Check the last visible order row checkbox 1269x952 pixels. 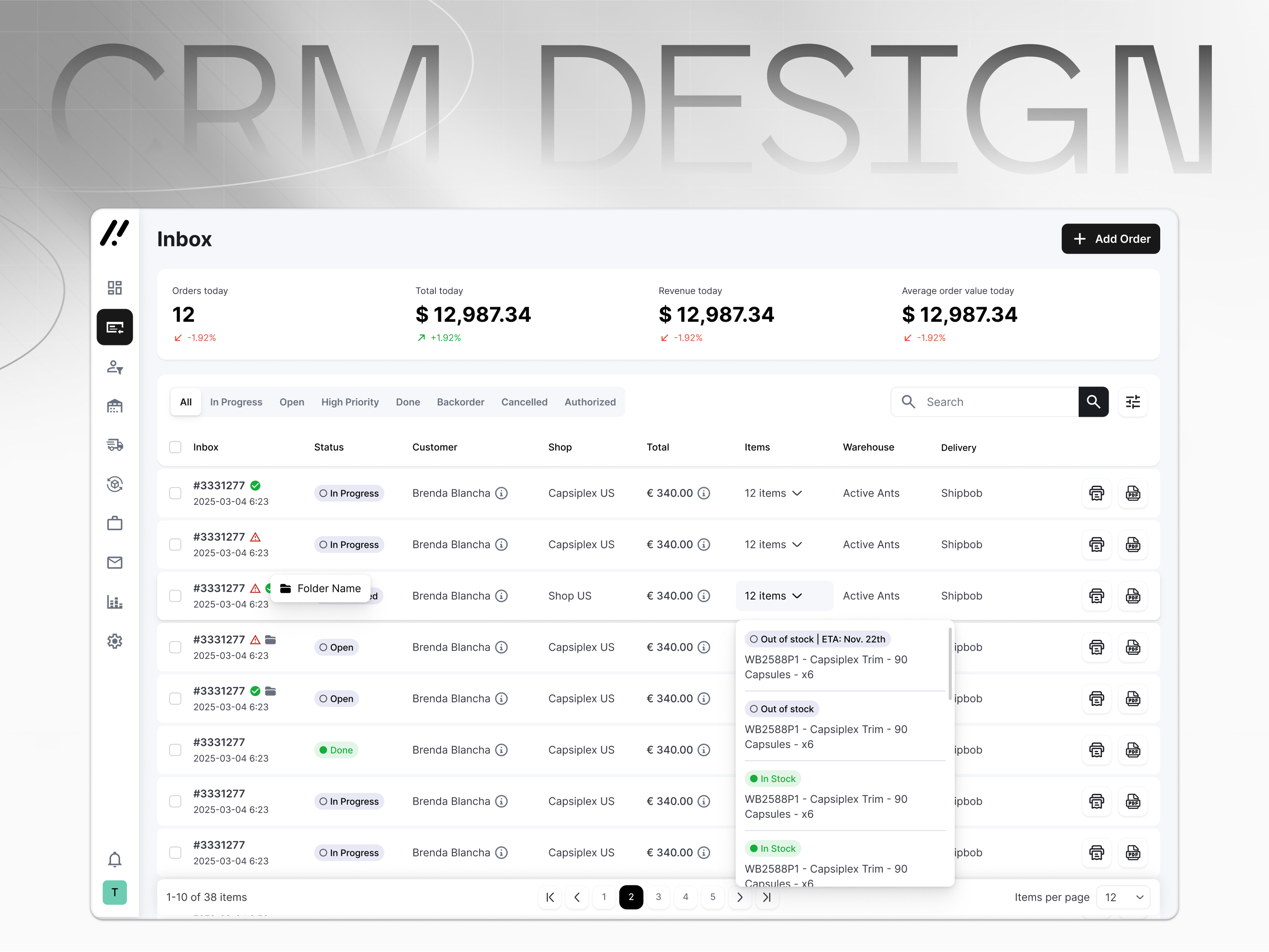click(x=175, y=853)
